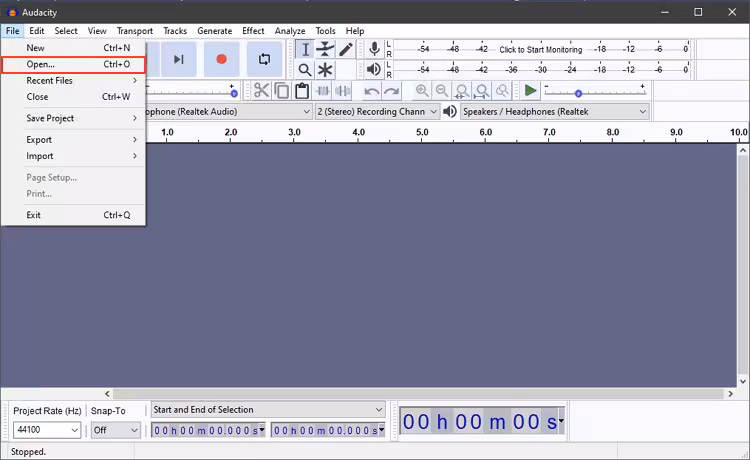Click the Undo arrow icon
The image size is (750, 460).
[x=371, y=90]
